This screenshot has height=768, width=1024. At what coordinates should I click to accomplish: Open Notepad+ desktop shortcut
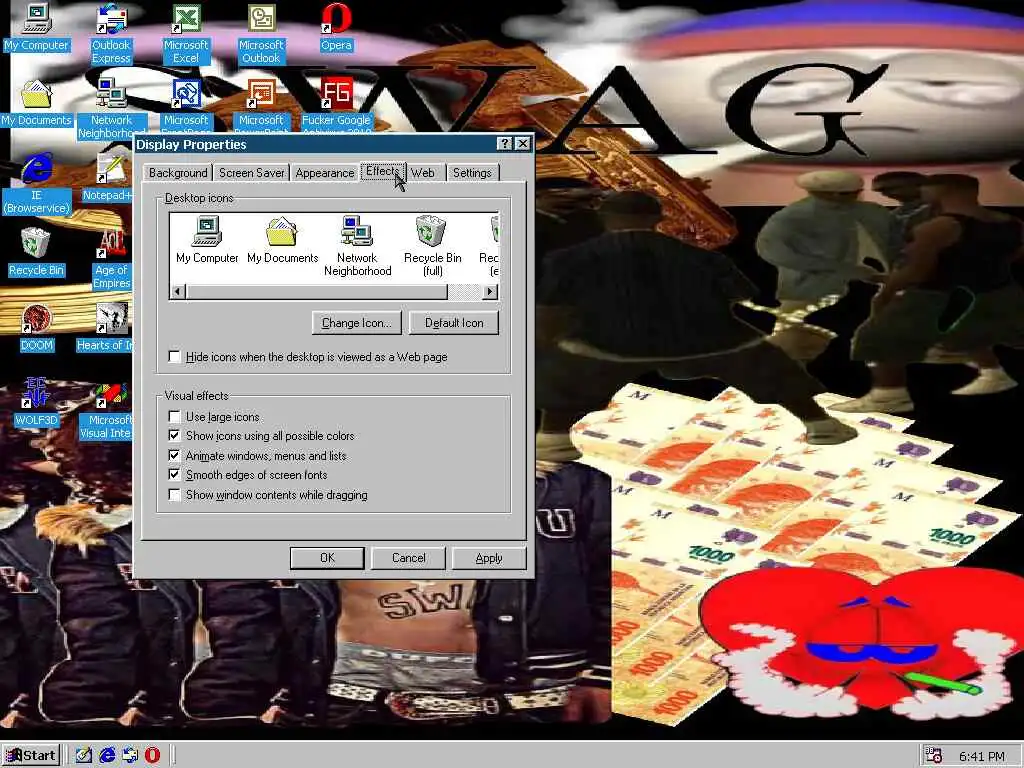pyautogui.click(x=108, y=178)
